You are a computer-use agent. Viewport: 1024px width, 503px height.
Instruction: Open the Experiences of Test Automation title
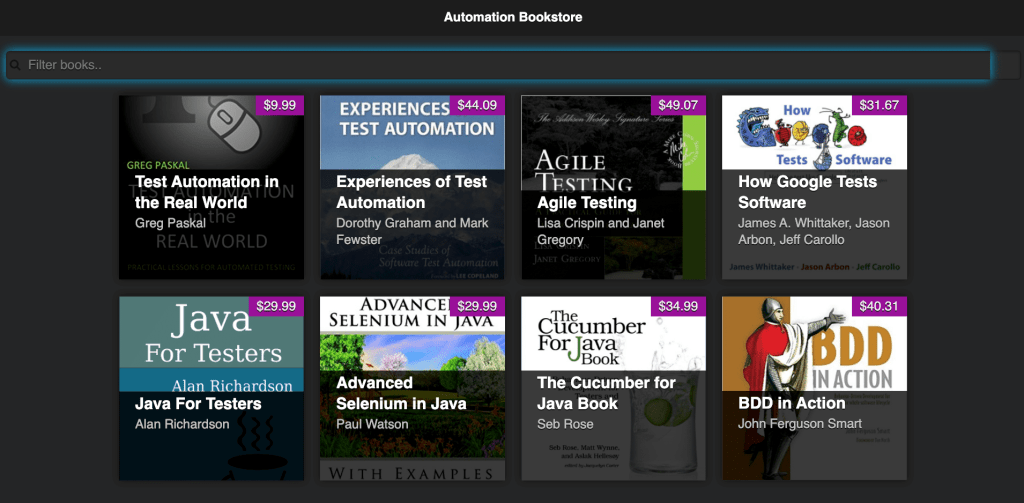(411, 192)
